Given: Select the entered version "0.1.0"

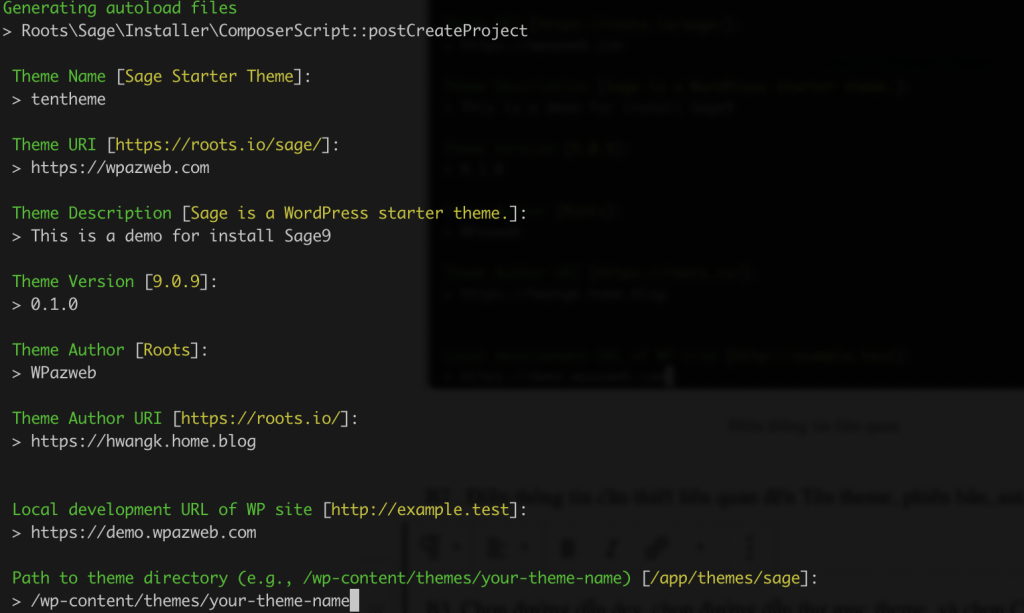Looking at the screenshot, I should [54, 305].
